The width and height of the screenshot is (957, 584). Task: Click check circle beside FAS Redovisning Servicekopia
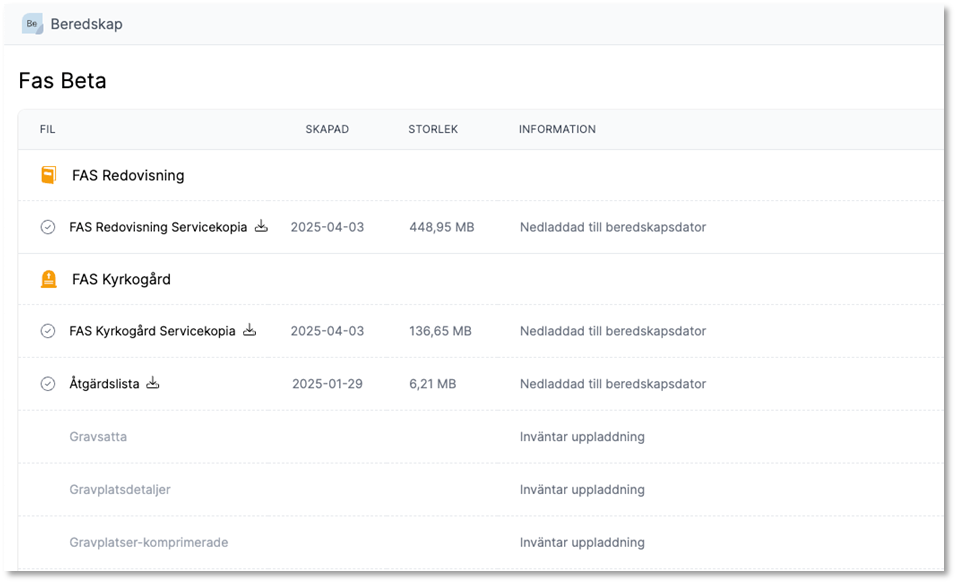(x=48, y=227)
